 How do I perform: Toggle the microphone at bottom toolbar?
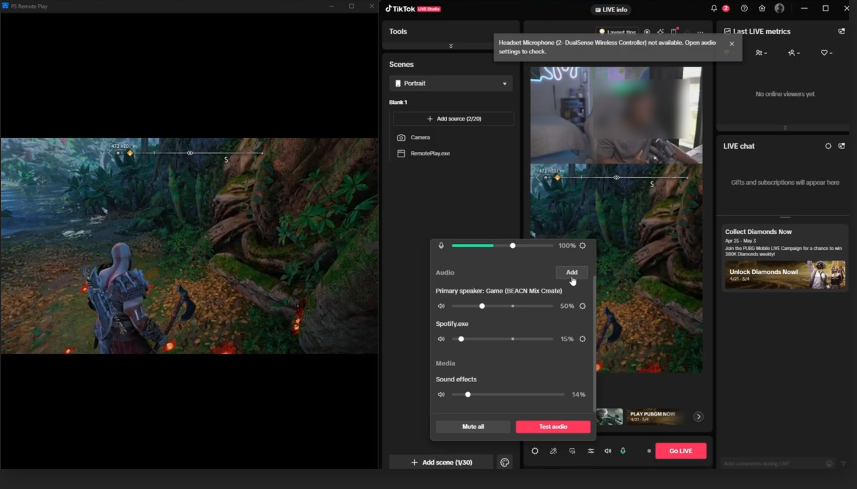point(623,451)
